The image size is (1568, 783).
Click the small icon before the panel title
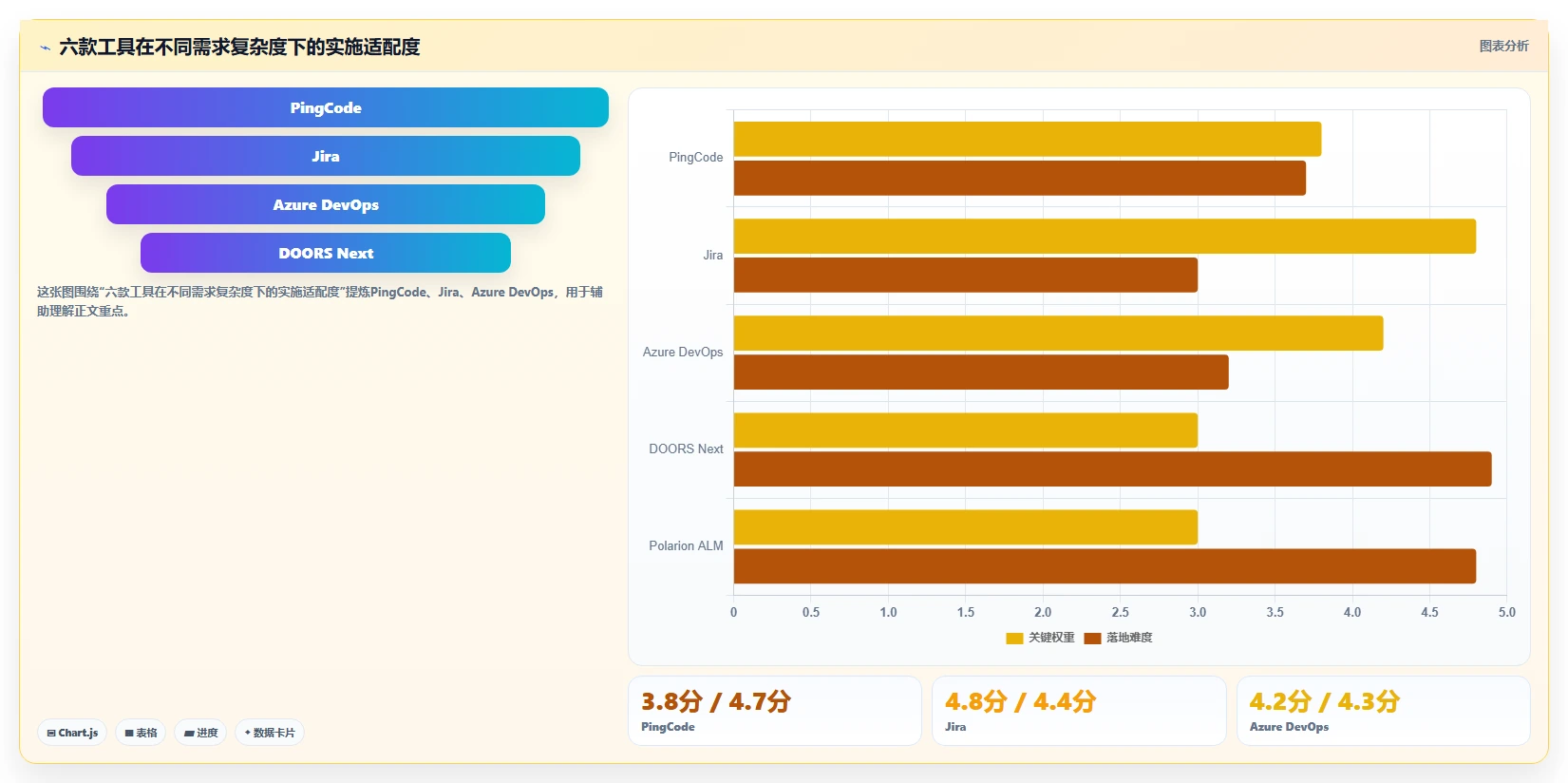(45, 48)
